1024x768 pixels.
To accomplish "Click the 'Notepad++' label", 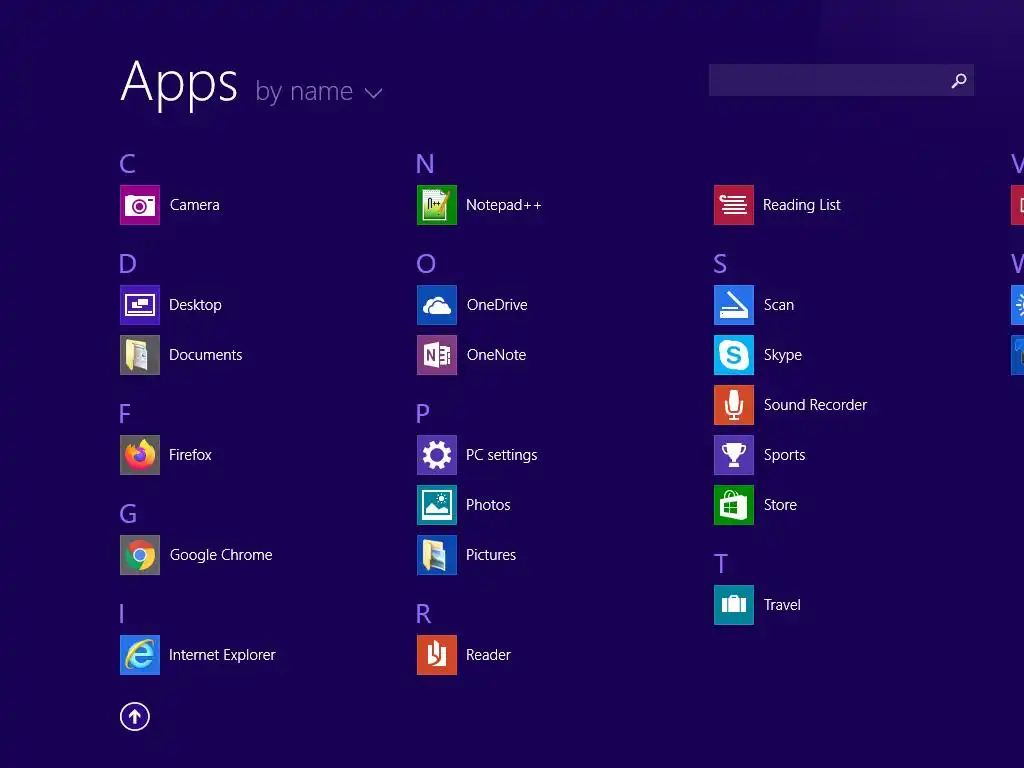I will pyautogui.click(x=504, y=205).
